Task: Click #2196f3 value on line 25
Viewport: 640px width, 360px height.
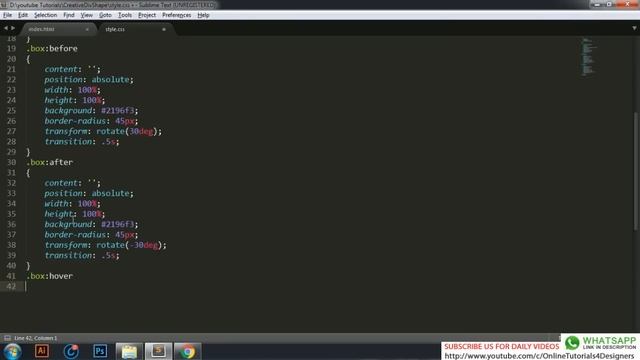Action: click(118, 111)
